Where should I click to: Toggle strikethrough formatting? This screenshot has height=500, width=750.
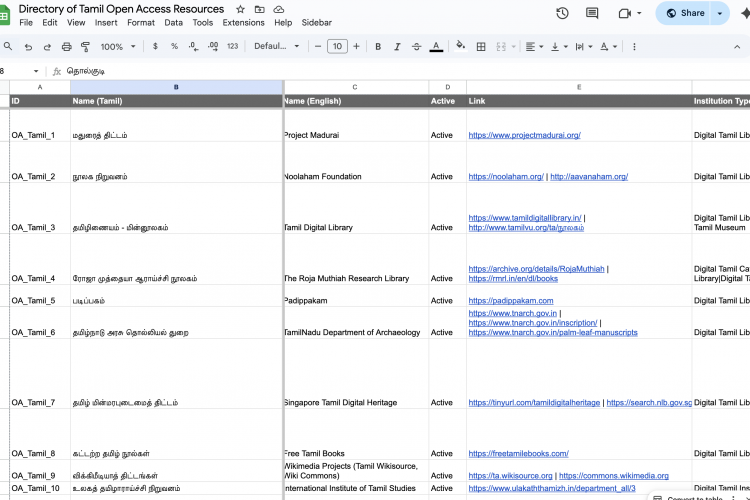coord(416,46)
